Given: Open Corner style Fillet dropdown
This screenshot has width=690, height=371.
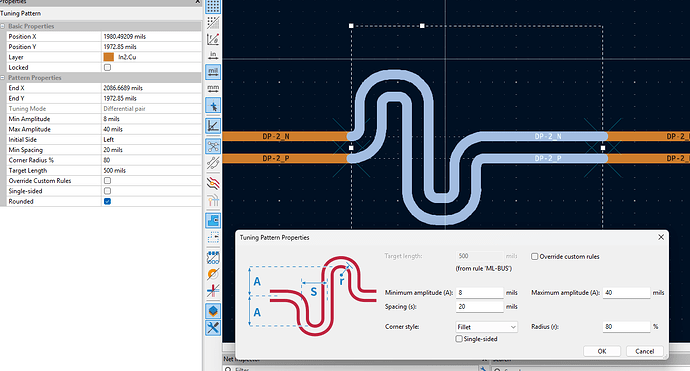Looking at the screenshot, I should pos(486,327).
